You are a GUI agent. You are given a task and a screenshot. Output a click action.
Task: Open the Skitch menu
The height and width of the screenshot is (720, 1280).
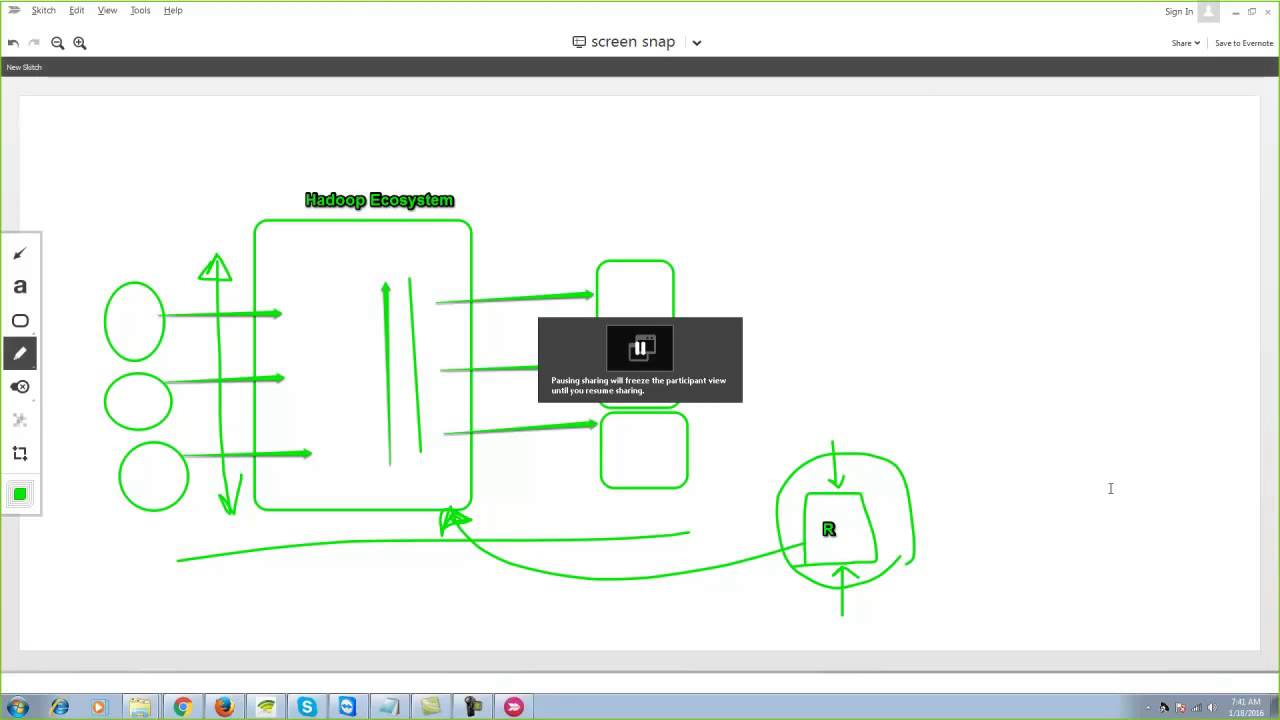point(43,10)
